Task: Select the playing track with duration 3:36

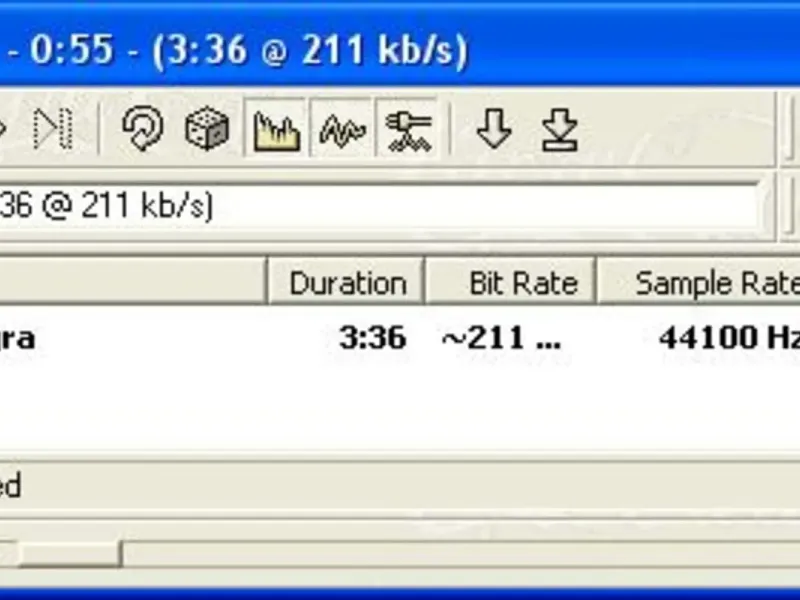Action: click(400, 338)
